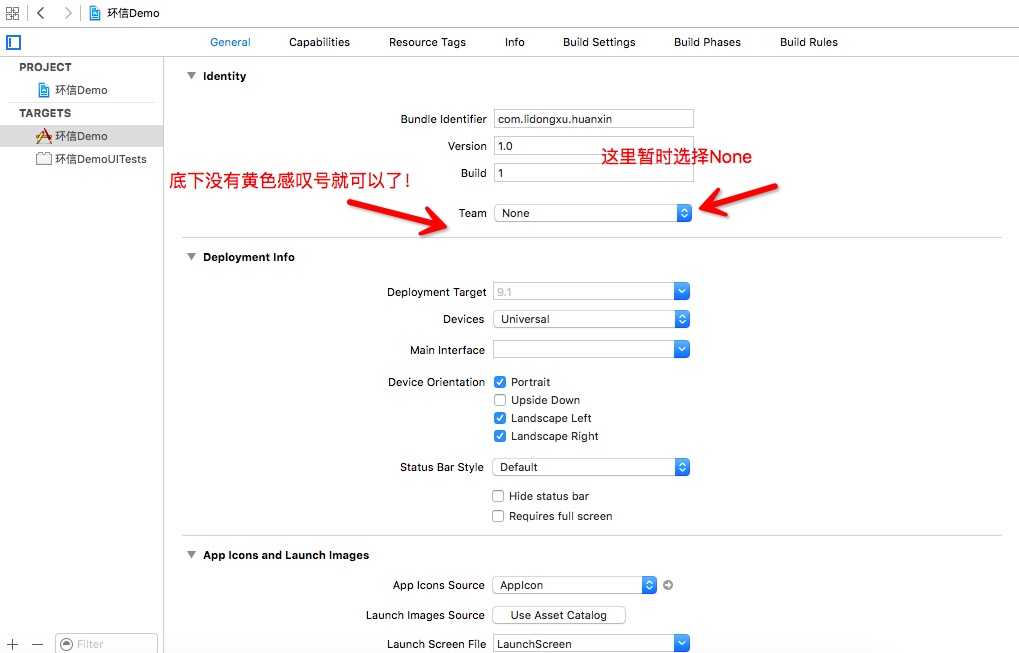Switch to the Info tab
This screenshot has height=653, width=1019.
click(x=515, y=42)
